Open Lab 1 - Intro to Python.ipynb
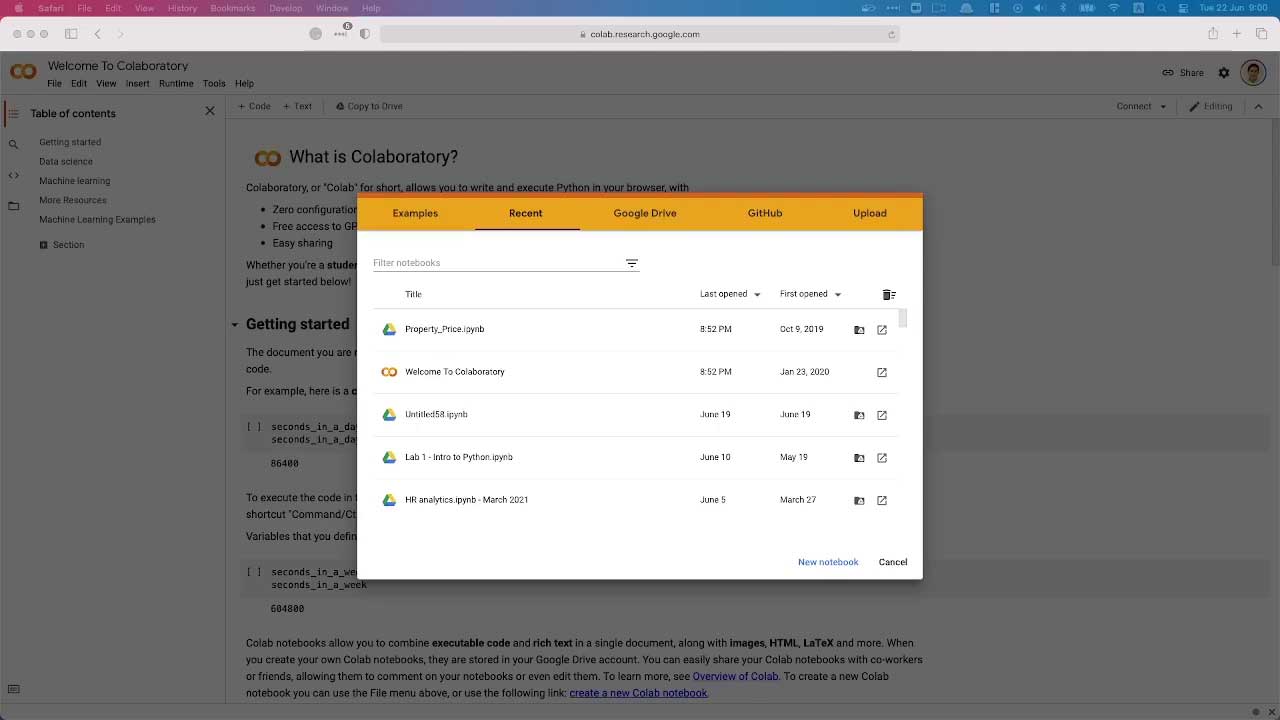The image size is (1280, 720). pyautogui.click(x=459, y=457)
